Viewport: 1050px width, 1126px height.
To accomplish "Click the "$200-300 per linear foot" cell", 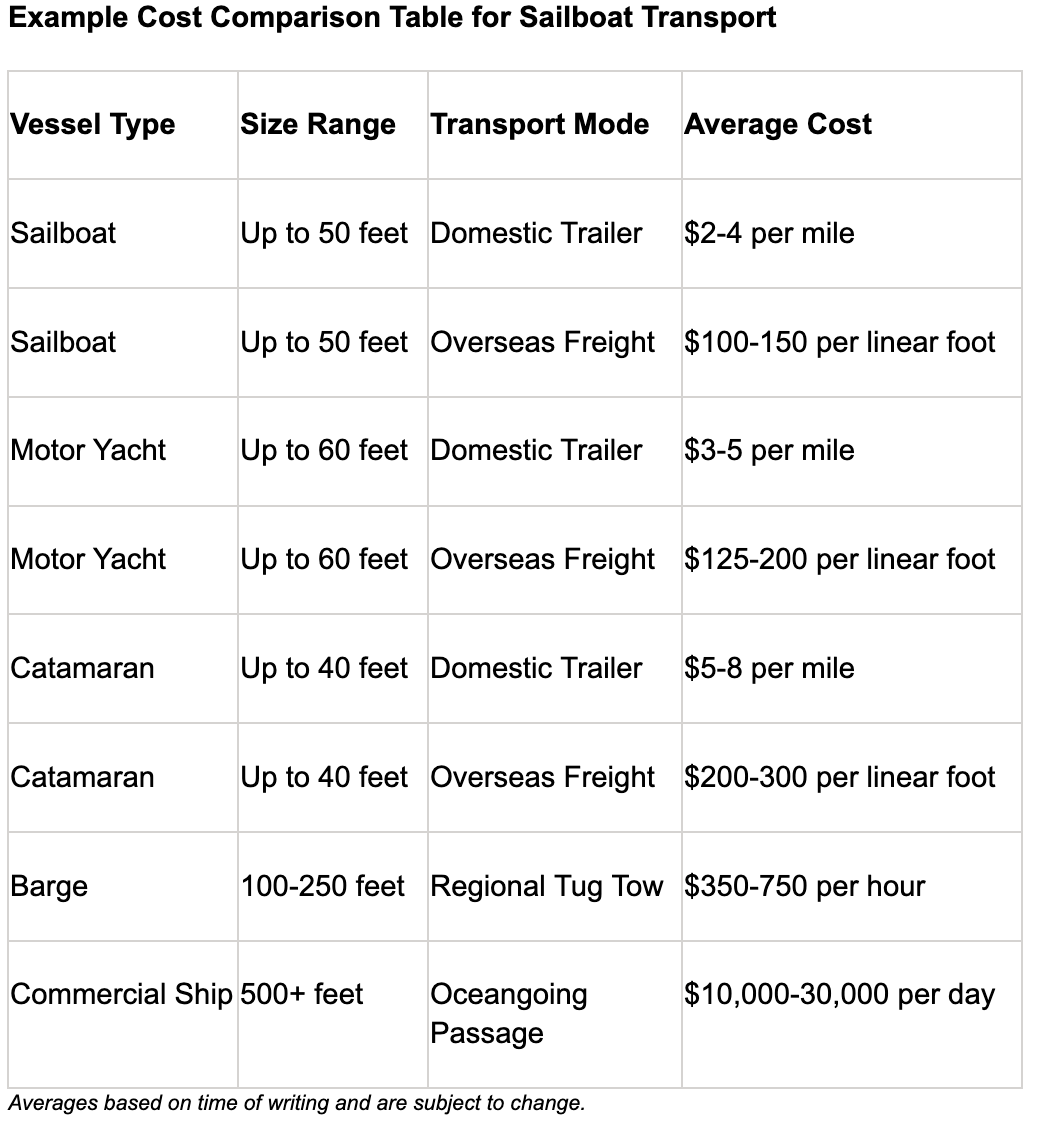I will point(840,777).
